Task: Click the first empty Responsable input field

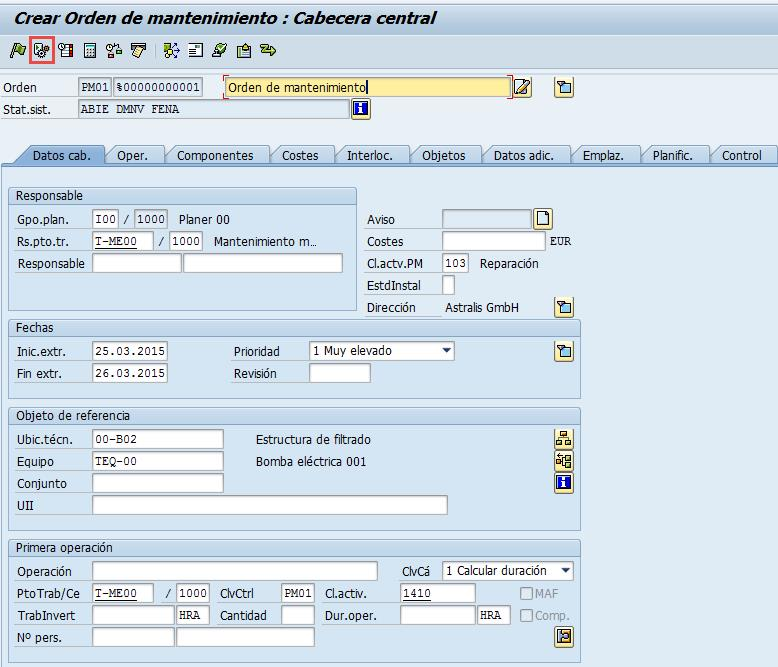Action: pos(136,263)
